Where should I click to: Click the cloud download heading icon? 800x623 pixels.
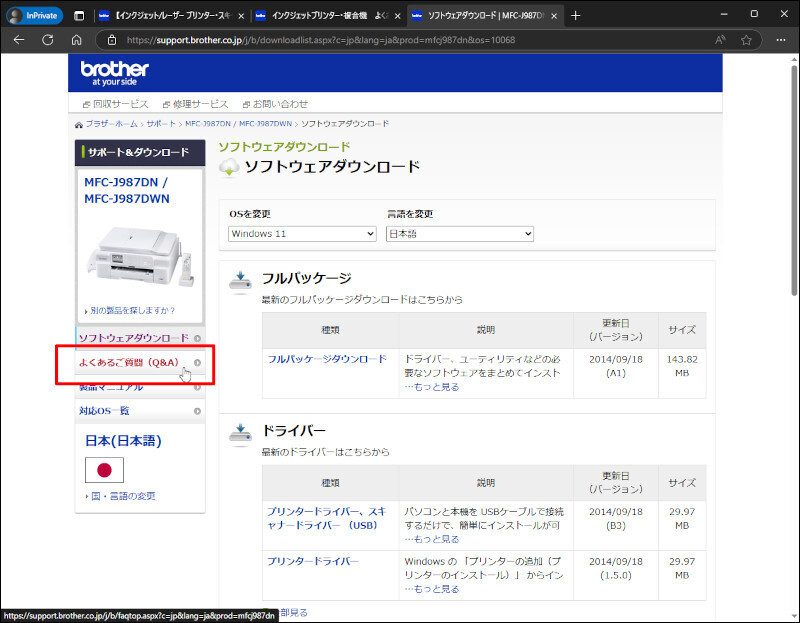point(229,167)
